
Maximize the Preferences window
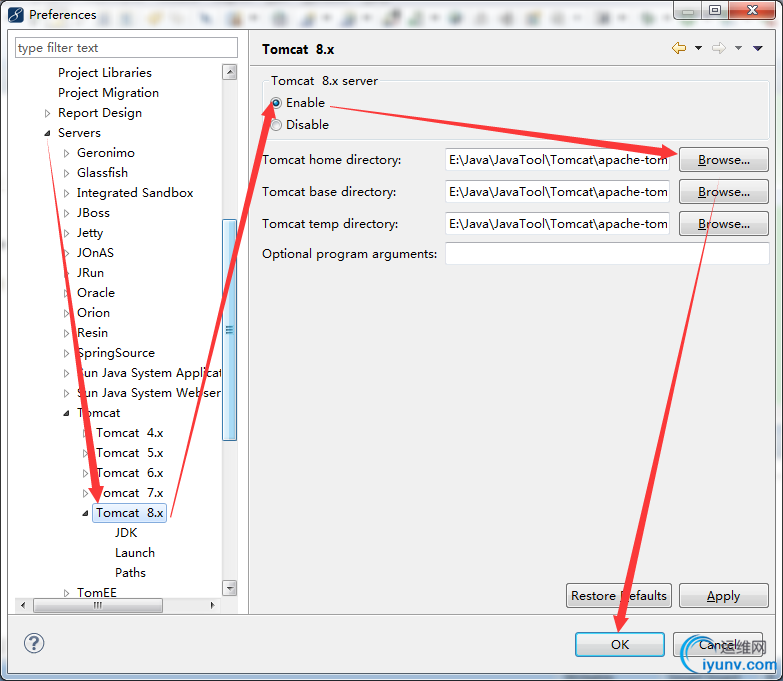715,10
